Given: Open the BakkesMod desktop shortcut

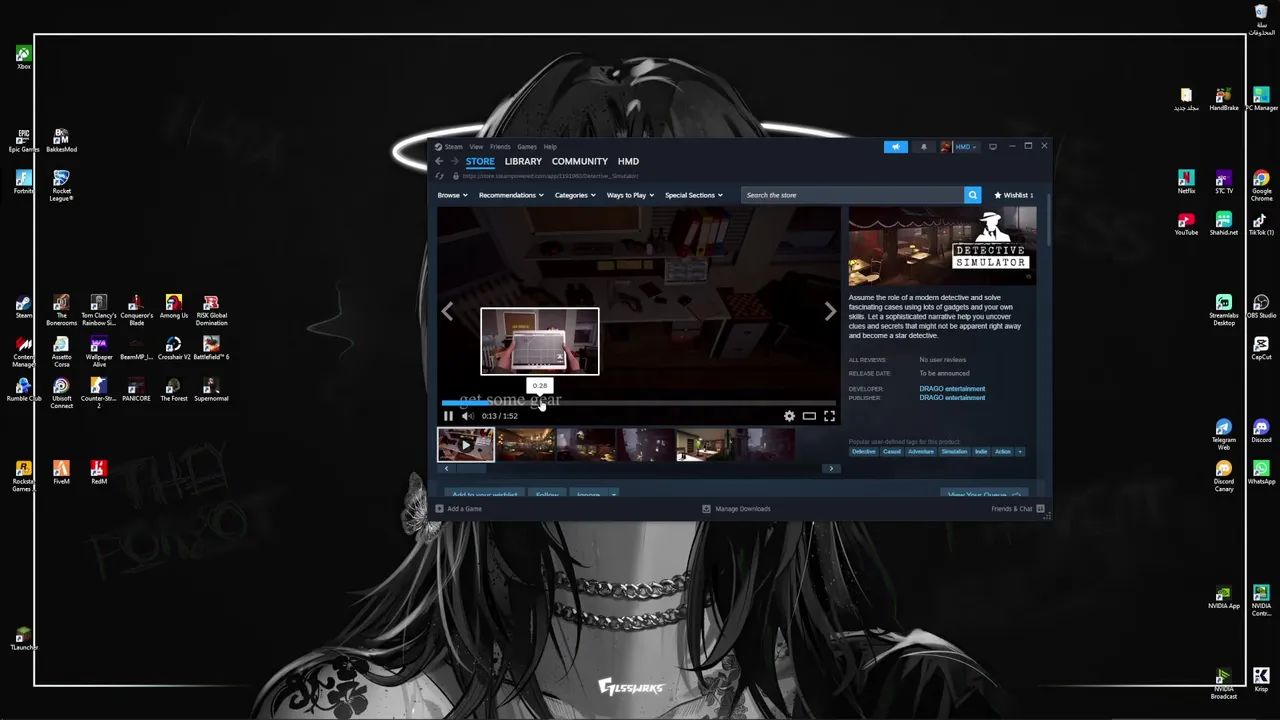Looking at the screenshot, I should tap(61, 140).
